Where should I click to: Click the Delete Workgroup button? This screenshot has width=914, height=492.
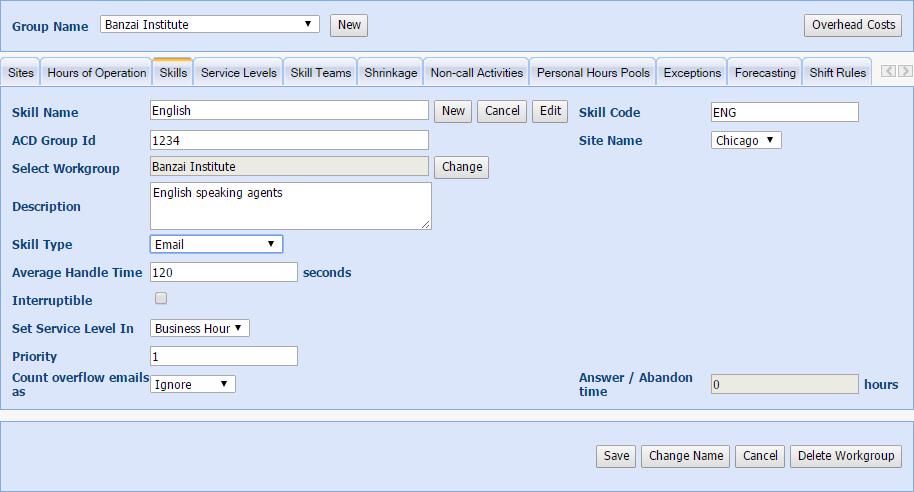846,456
